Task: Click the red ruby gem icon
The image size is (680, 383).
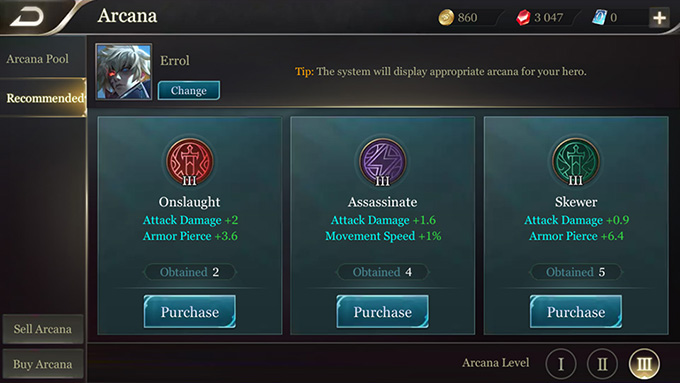Action: click(523, 18)
